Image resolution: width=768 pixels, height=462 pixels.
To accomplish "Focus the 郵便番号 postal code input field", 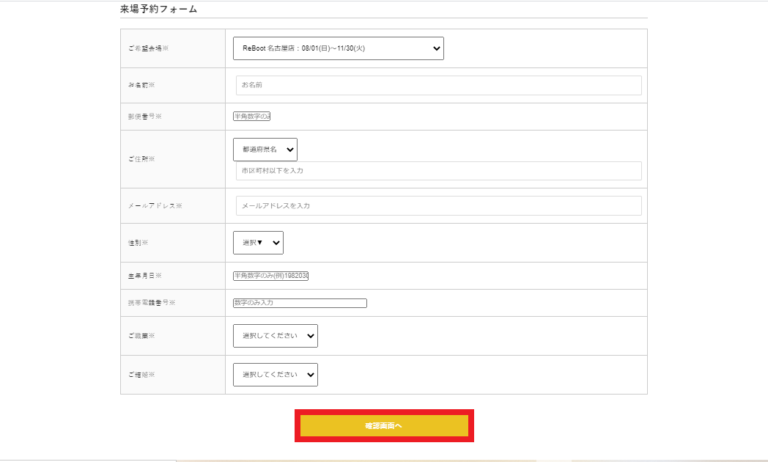I will (x=252, y=116).
